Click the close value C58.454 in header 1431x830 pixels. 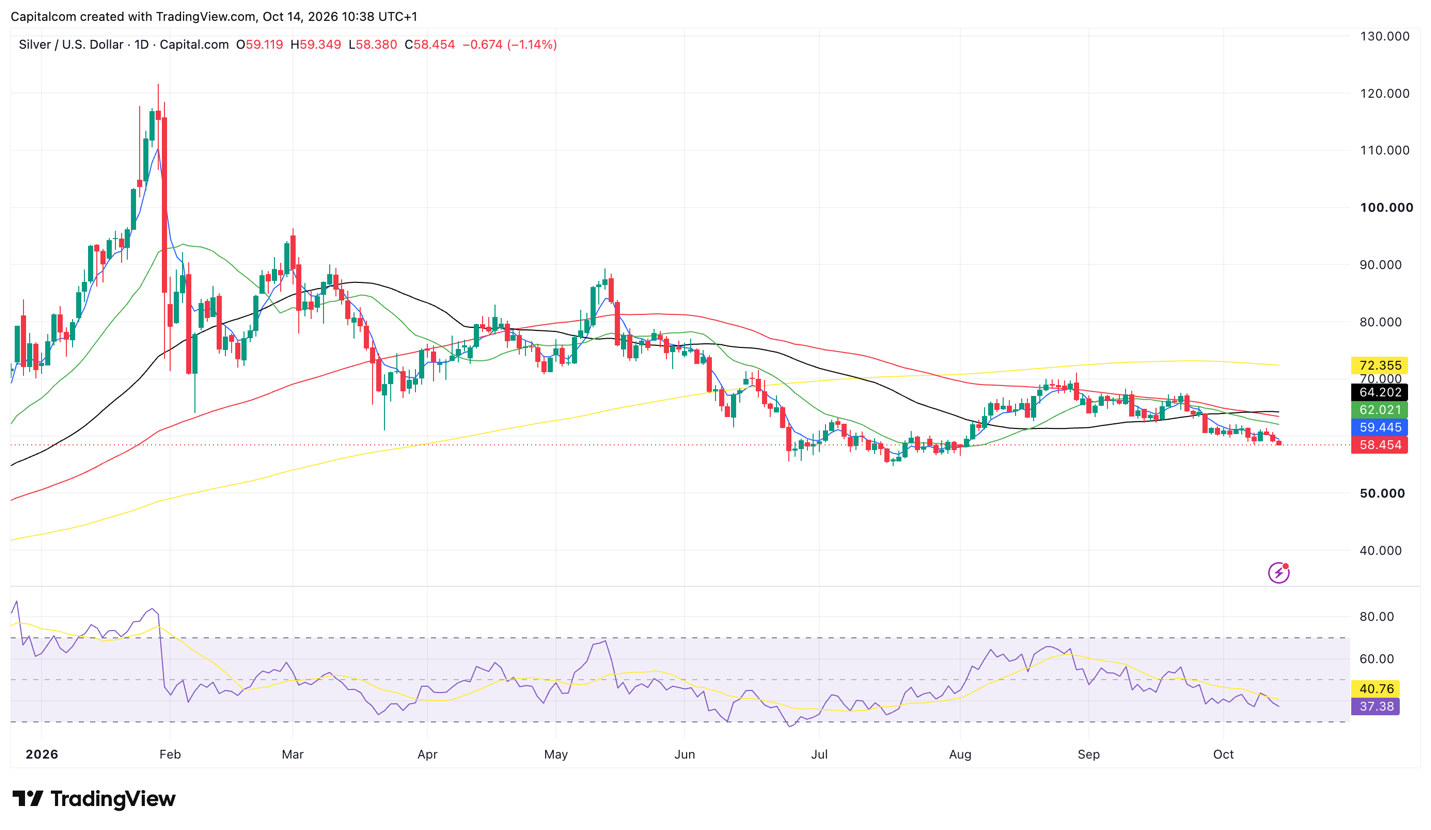tap(429, 45)
